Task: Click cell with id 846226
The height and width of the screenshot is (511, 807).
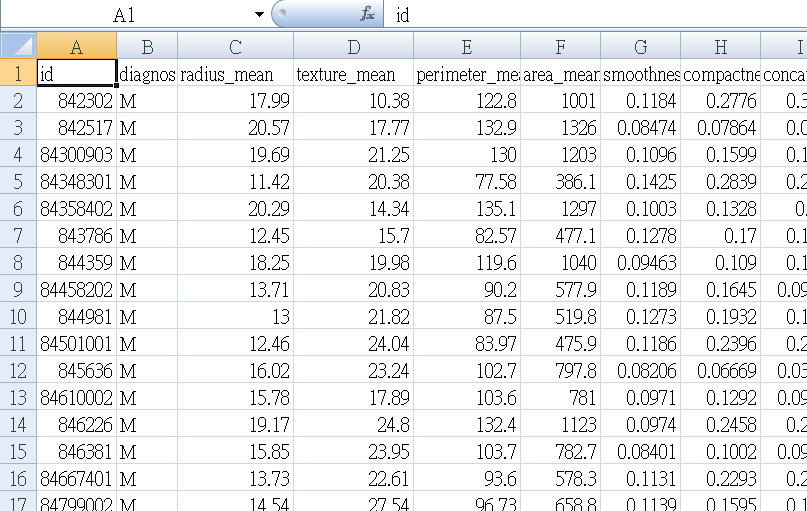Action: coord(77,425)
